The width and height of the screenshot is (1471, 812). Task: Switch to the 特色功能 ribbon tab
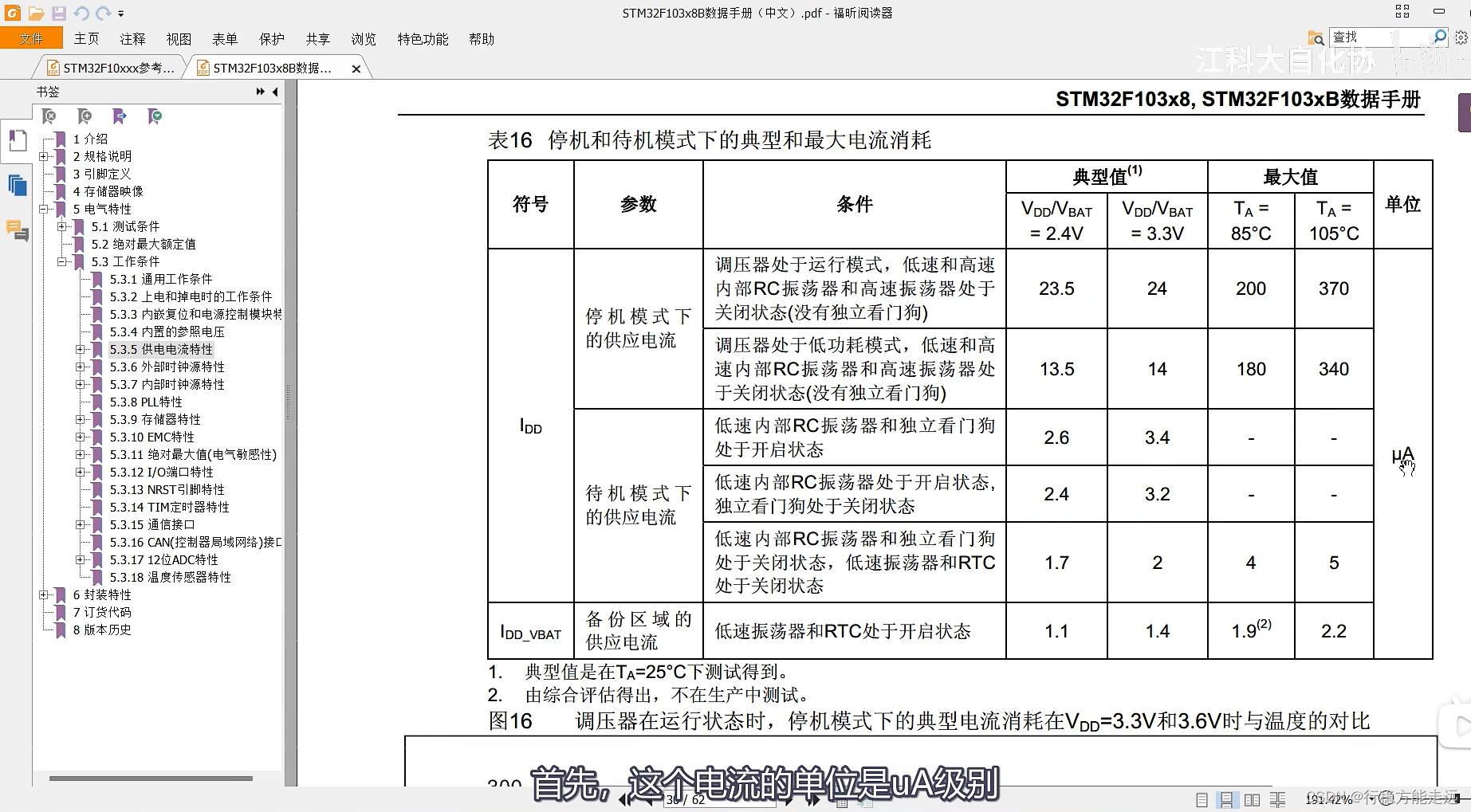click(423, 39)
